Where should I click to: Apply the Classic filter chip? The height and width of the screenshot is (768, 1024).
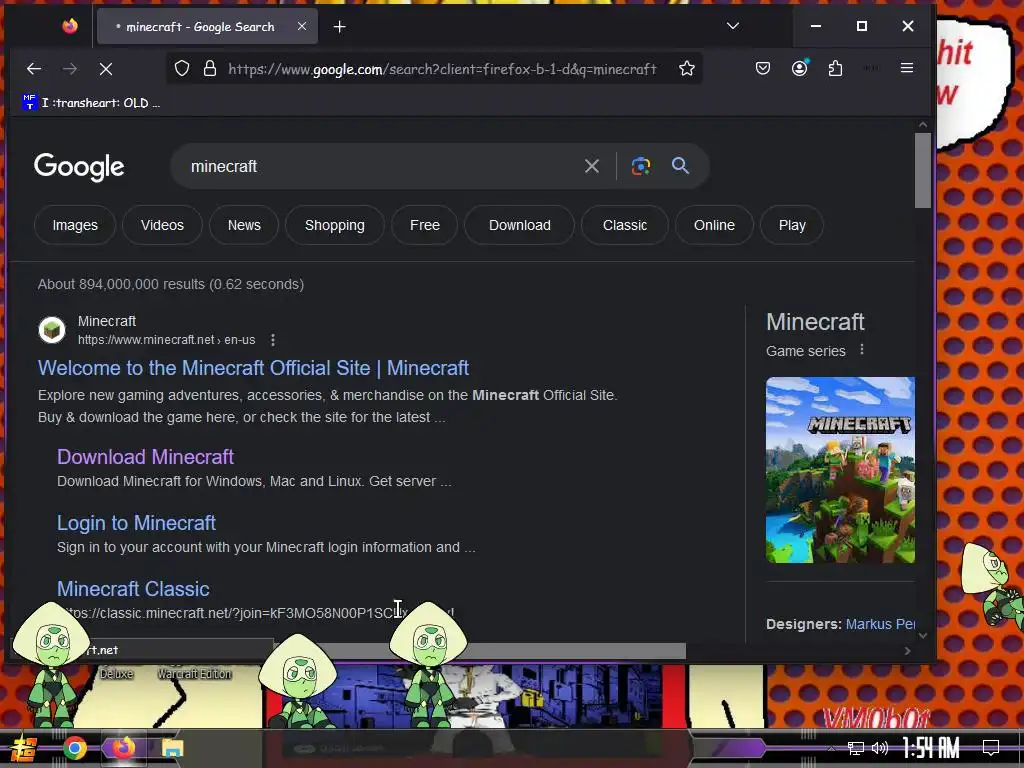tap(624, 225)
